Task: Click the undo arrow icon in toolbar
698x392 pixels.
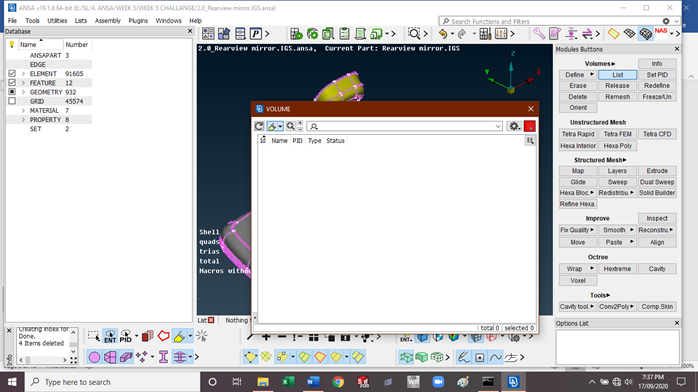Action: click(x=442, y=34)
